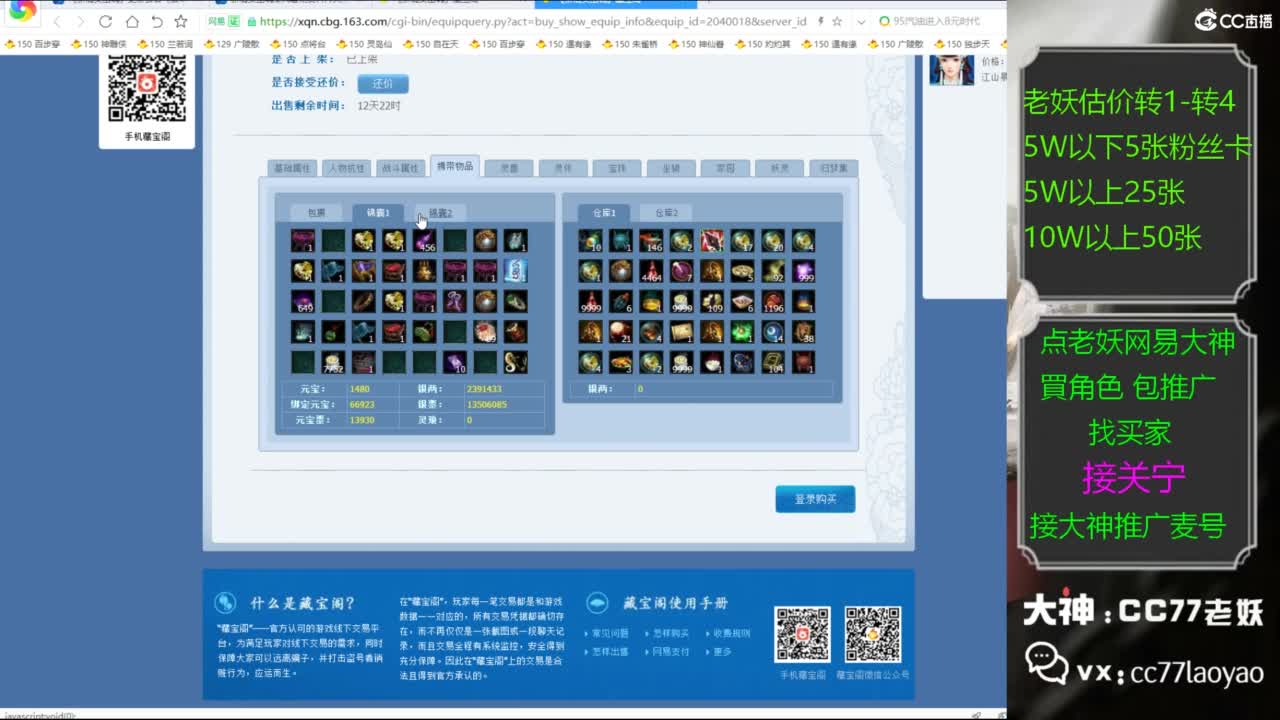This screenshot has height=720, width=1280.
Task: Click the 登录购买 button
Action: [815, 499]
